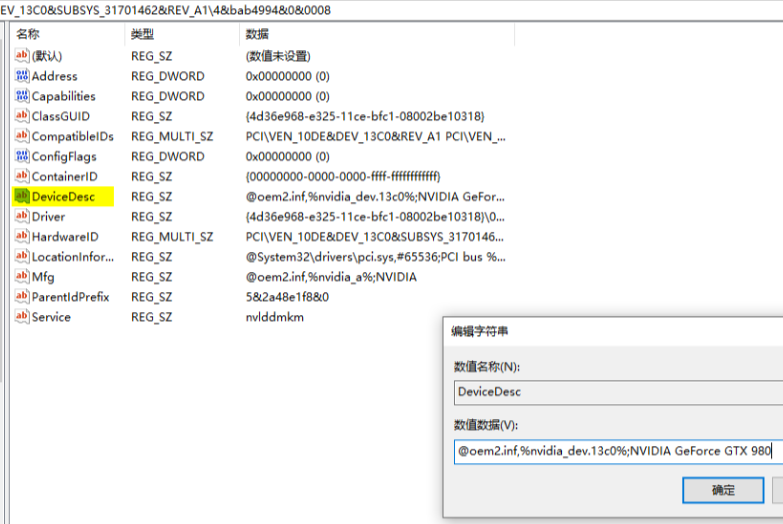Click the 数值数据 input field

618,452
